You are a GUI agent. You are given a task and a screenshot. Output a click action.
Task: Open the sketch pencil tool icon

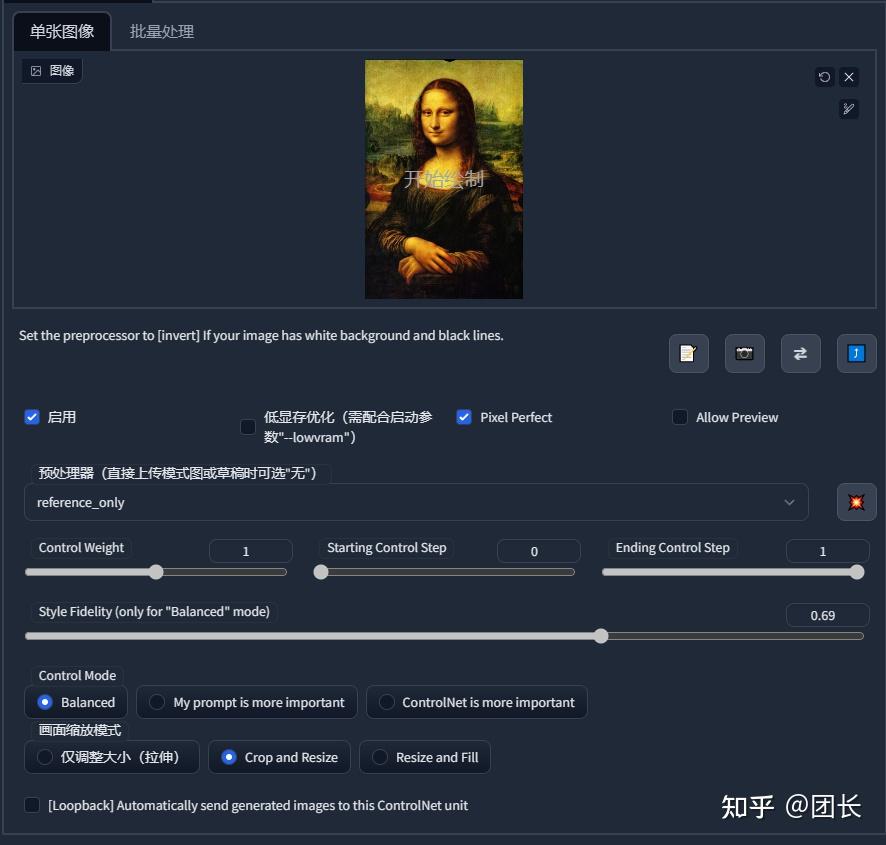[849, 109]
